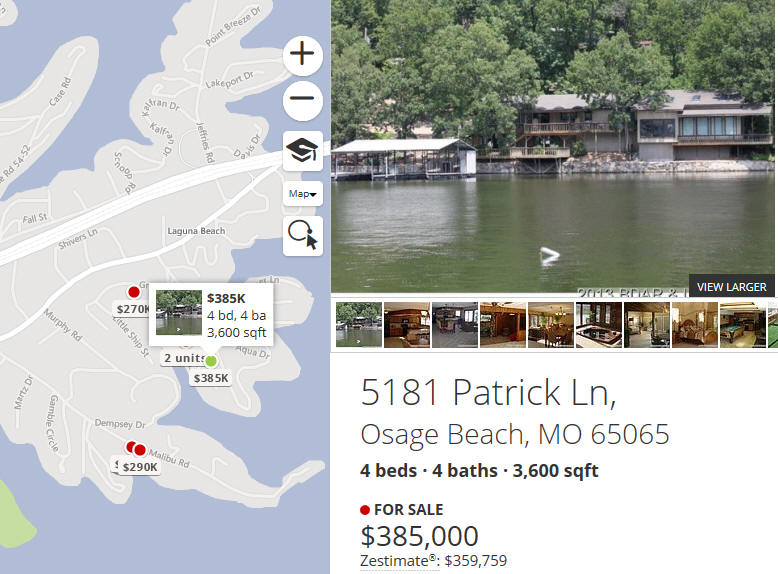Zoom out the map with minus button
778x574 pixels.
click(x=303, y=99)
